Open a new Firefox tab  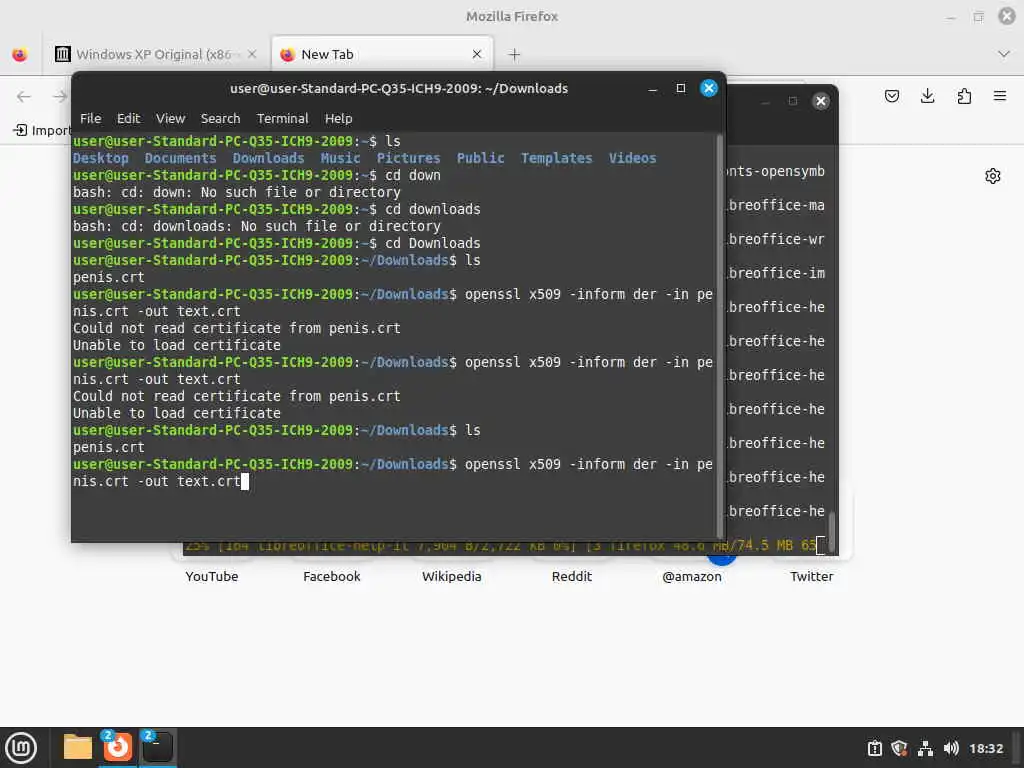click(514, 55)
